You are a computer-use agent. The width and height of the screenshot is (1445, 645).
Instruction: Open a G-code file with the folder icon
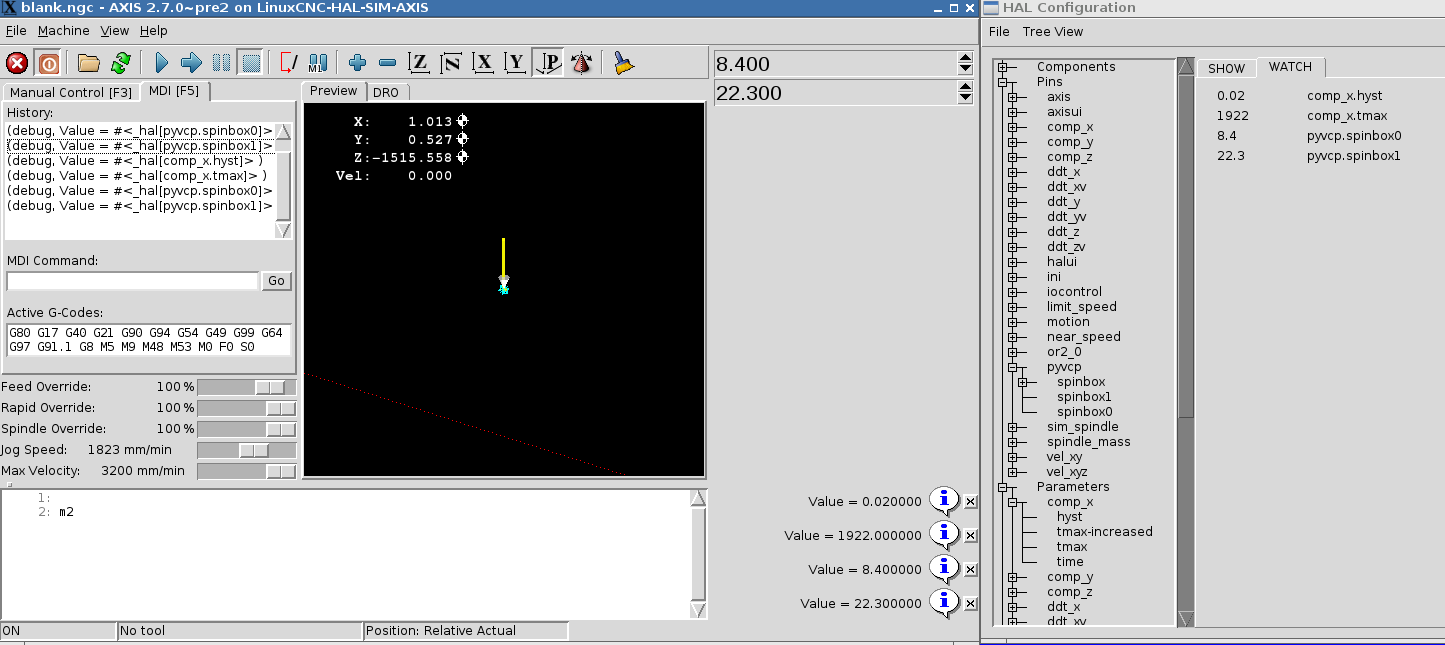pos(89,63)
